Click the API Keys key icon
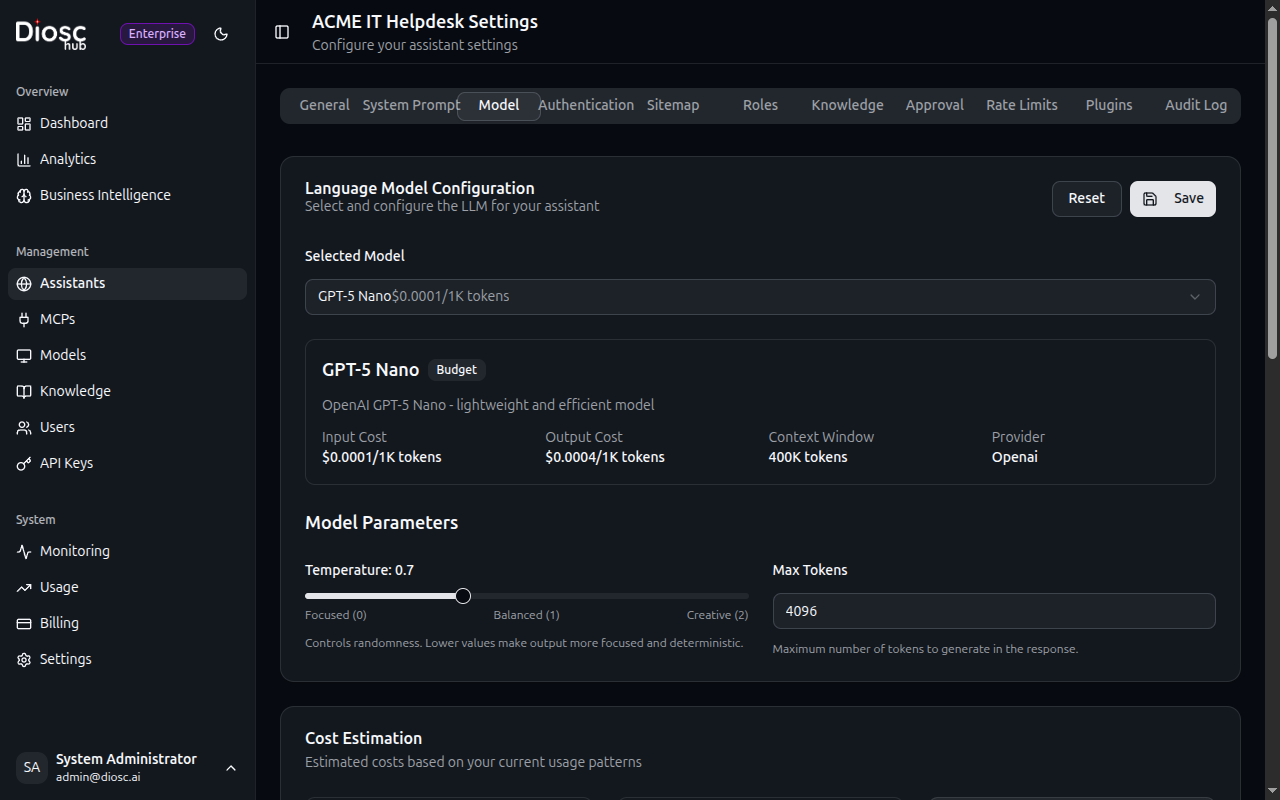Viewport: 1280px width, 800px height. [x=24, y=463]
